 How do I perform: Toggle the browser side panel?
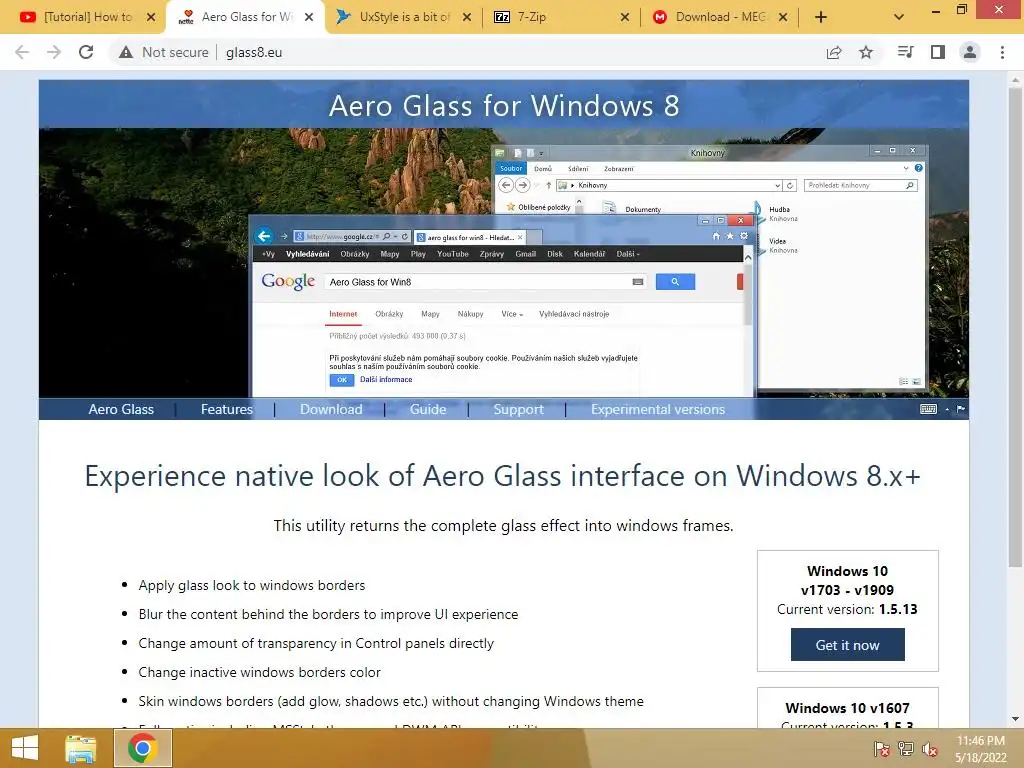click(938, 52)
